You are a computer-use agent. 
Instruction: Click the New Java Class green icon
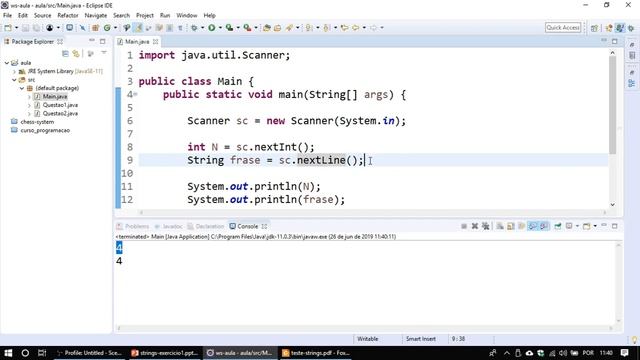(x=107, y=28)
